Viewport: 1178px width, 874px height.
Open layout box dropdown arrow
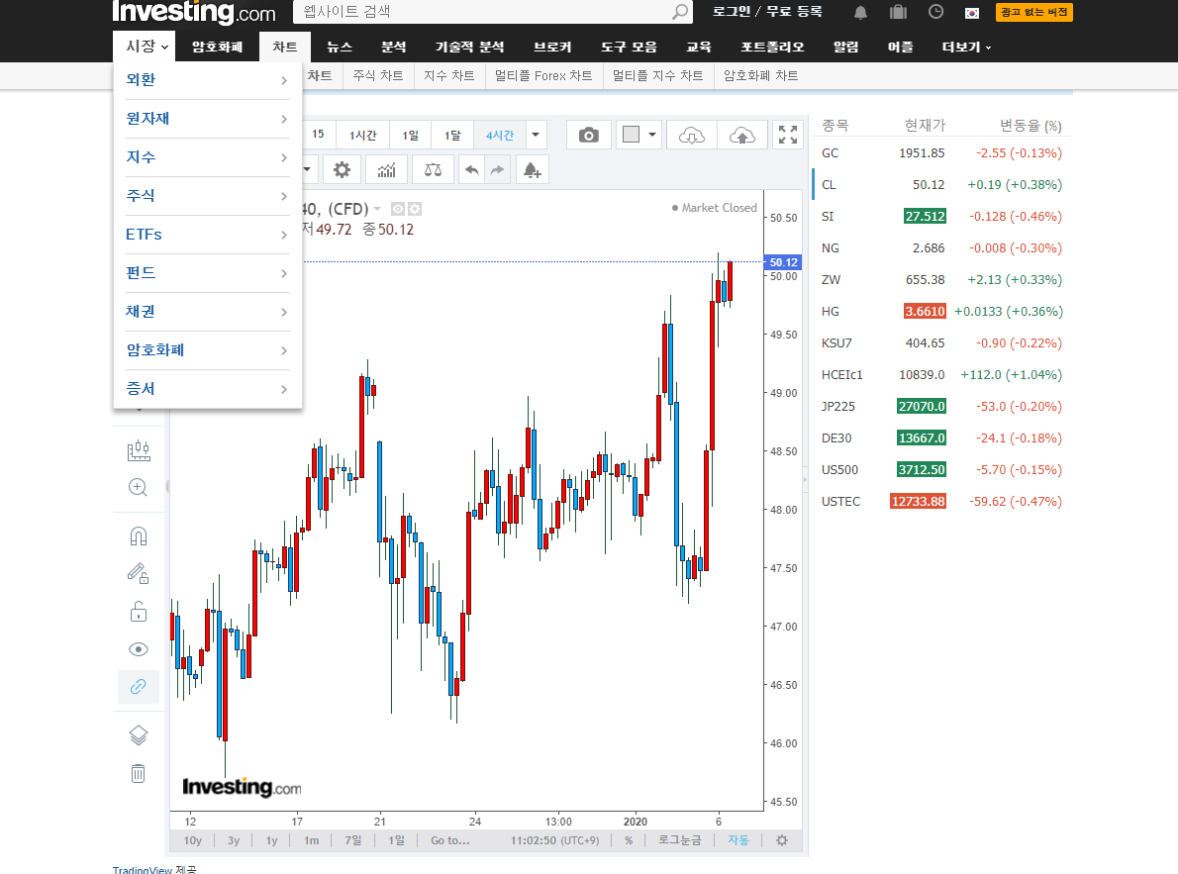652,135
